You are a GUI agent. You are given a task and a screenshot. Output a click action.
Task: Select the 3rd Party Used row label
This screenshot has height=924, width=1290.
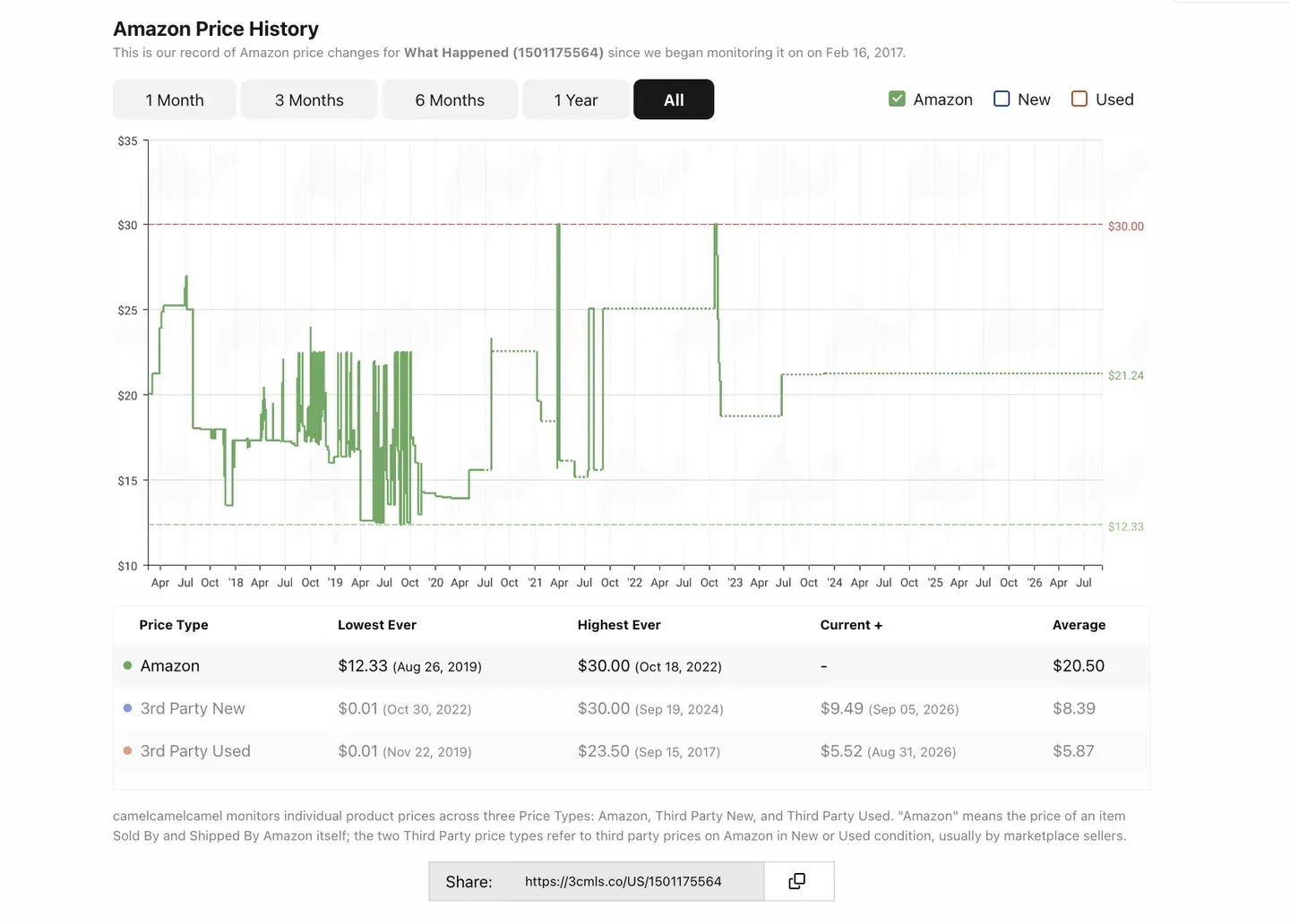195,751
